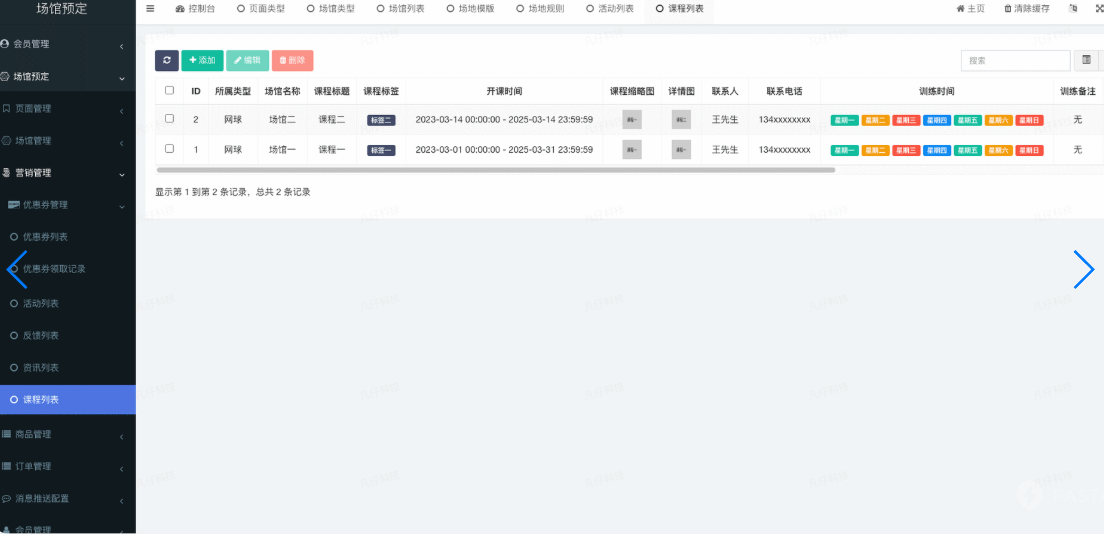Screen dimensions: 1104x534
Task: Select the checkbox for row ID 2
Action: (169, 119)
